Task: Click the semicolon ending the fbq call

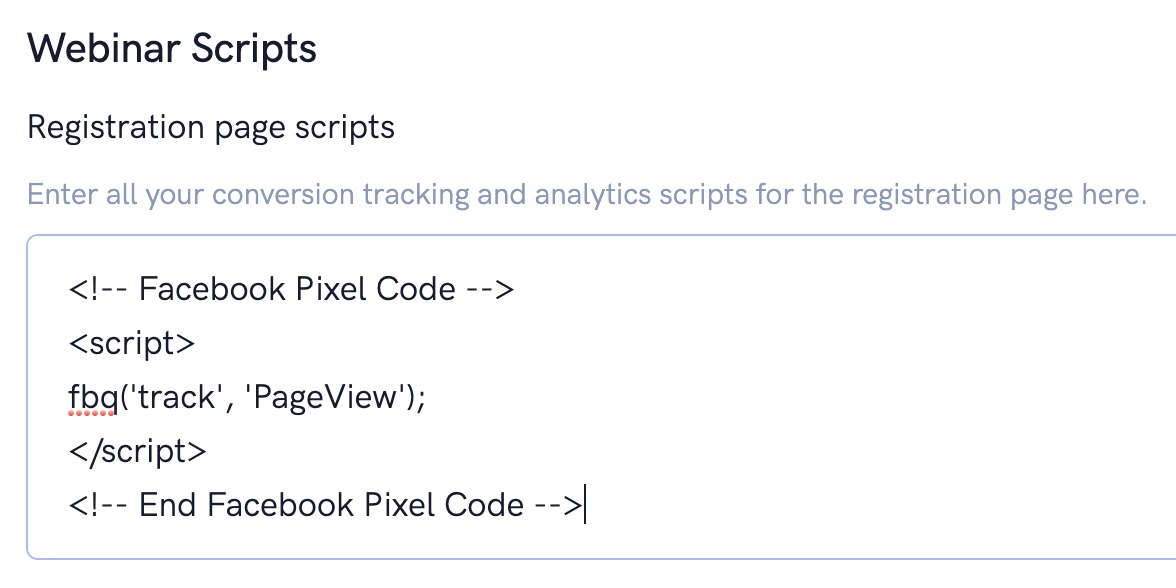Action: pyautogui.click(x=422, y=398)
